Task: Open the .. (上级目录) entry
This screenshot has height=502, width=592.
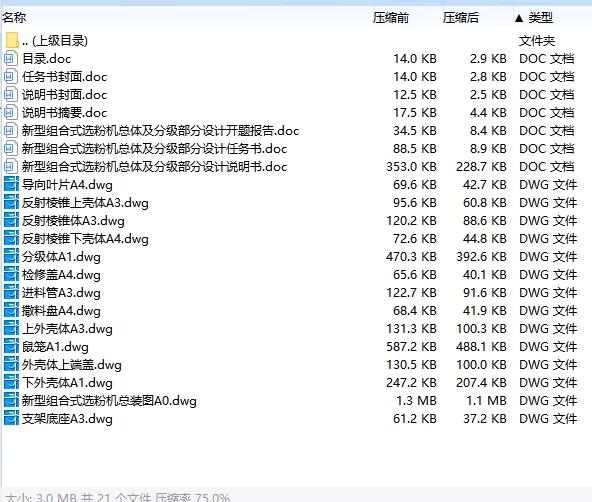Action: 55,40
